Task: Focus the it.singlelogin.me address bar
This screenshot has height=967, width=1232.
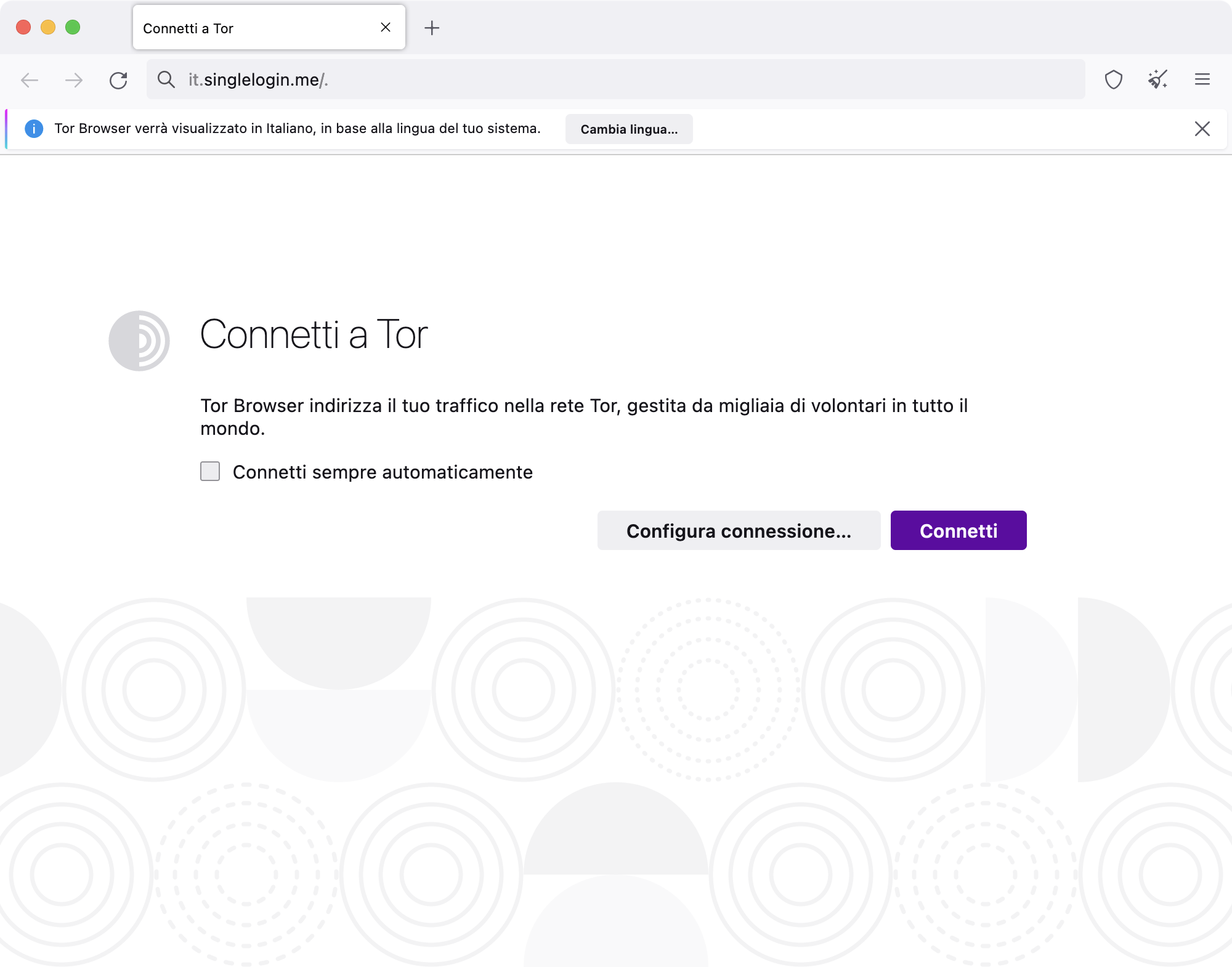Action: (x=616, y=79)
